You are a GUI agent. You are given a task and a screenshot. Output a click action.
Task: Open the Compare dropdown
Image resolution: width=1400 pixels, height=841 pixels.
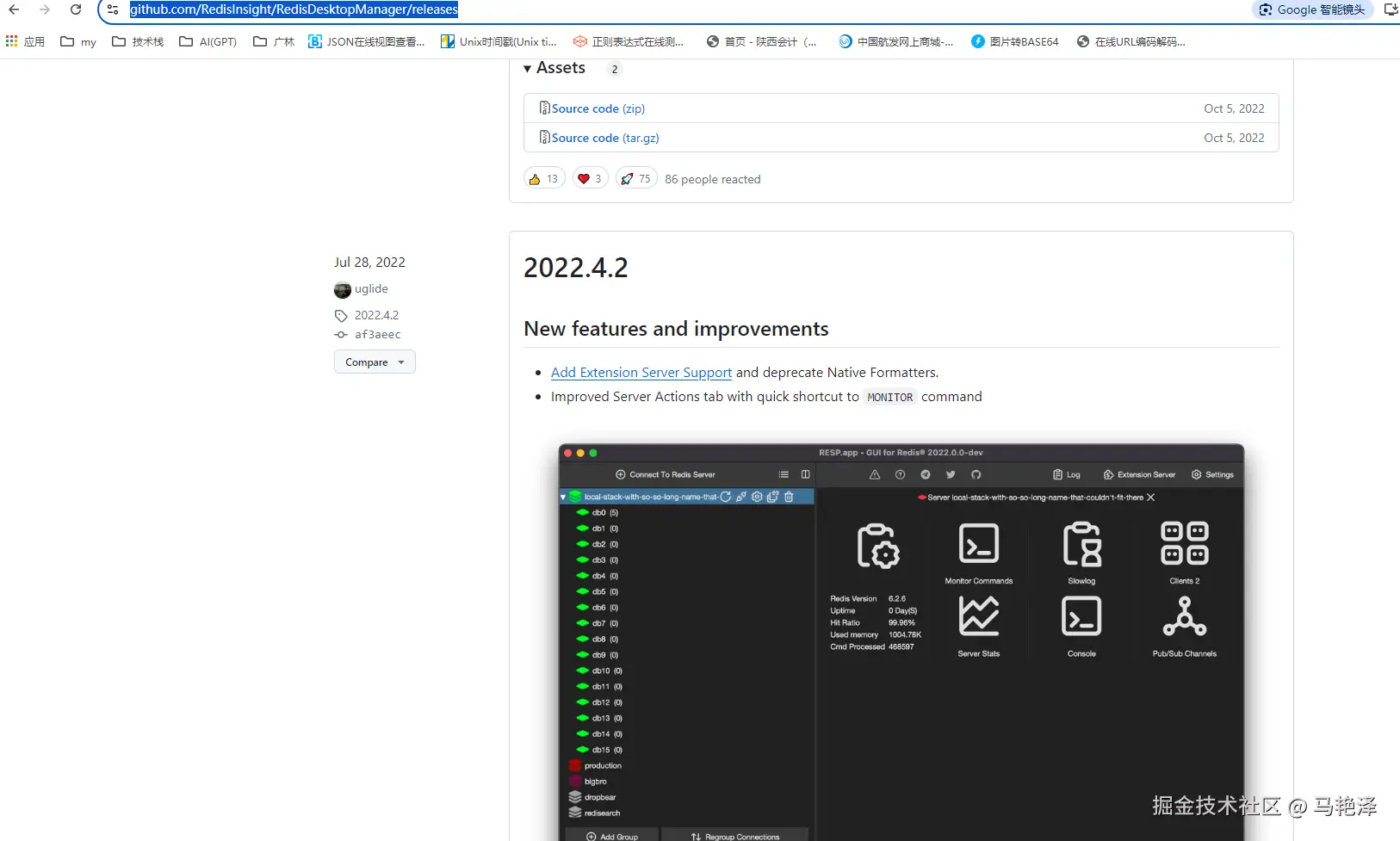click(x=375, y=362)
